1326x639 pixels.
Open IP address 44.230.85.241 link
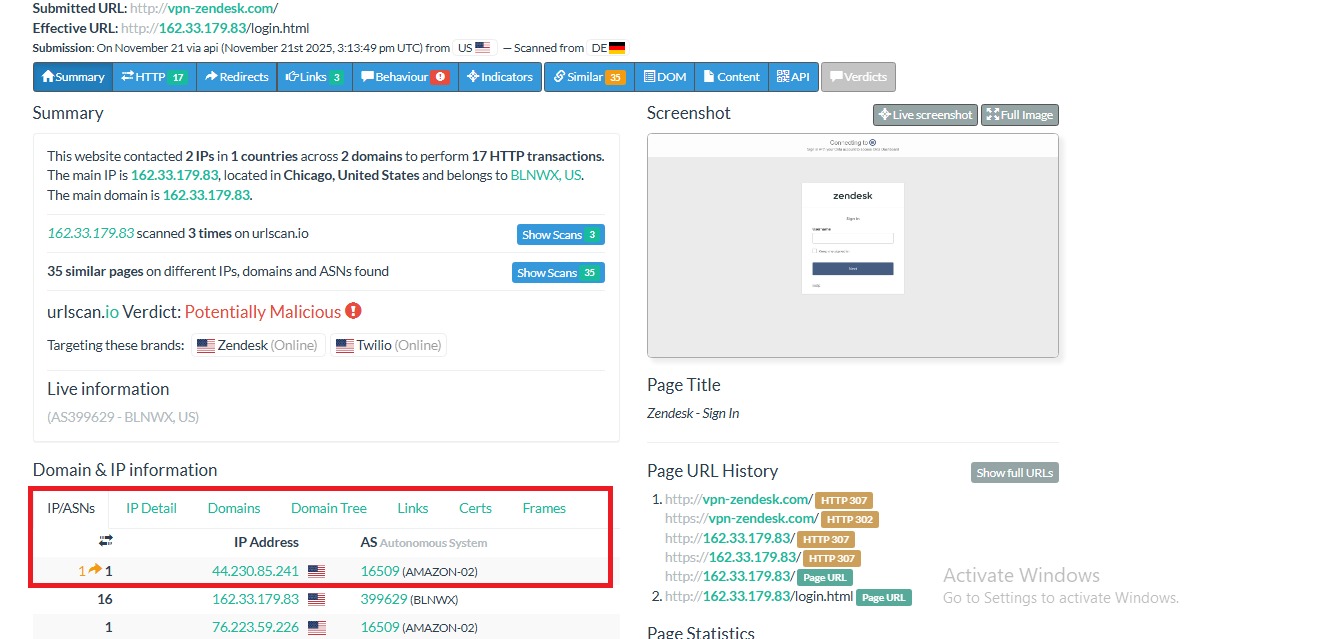(x=255, y=571)
